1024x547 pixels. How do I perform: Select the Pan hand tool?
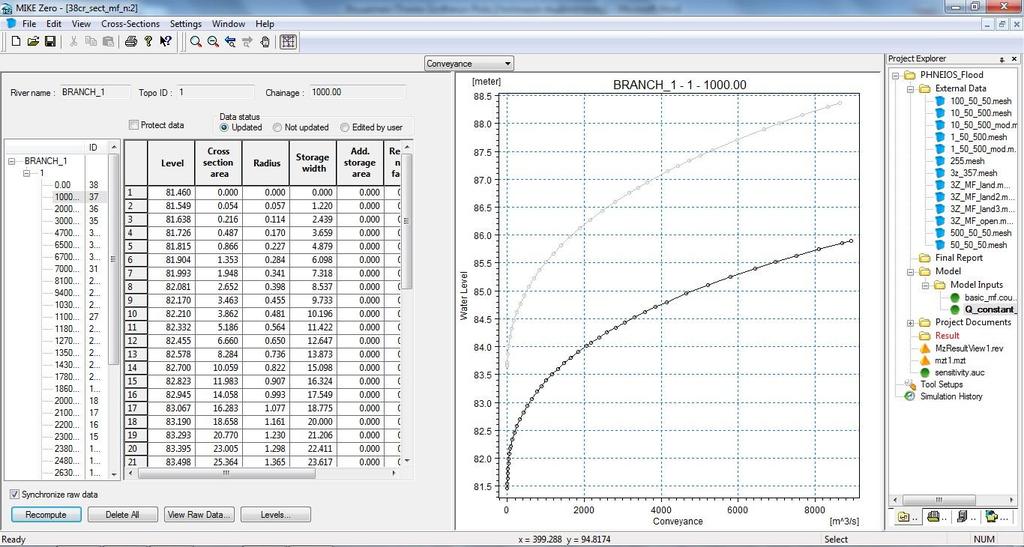[264, 42]
